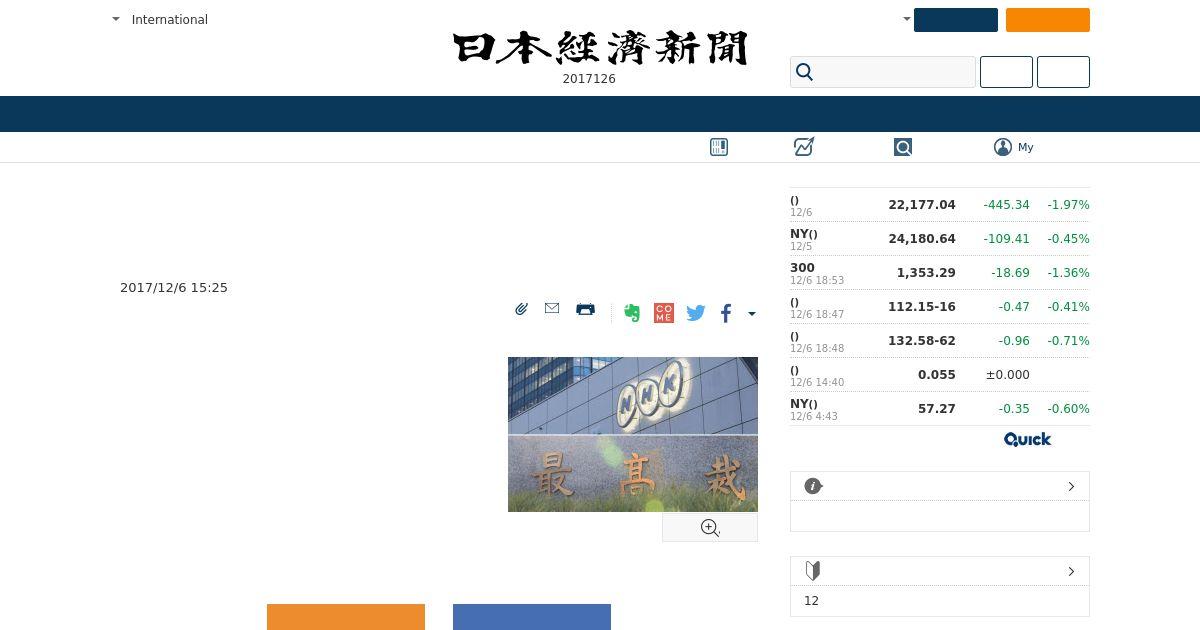1200x630 pixels.
Task: Click the NY crude value 57.27
Action: click(x=937, y=409)
